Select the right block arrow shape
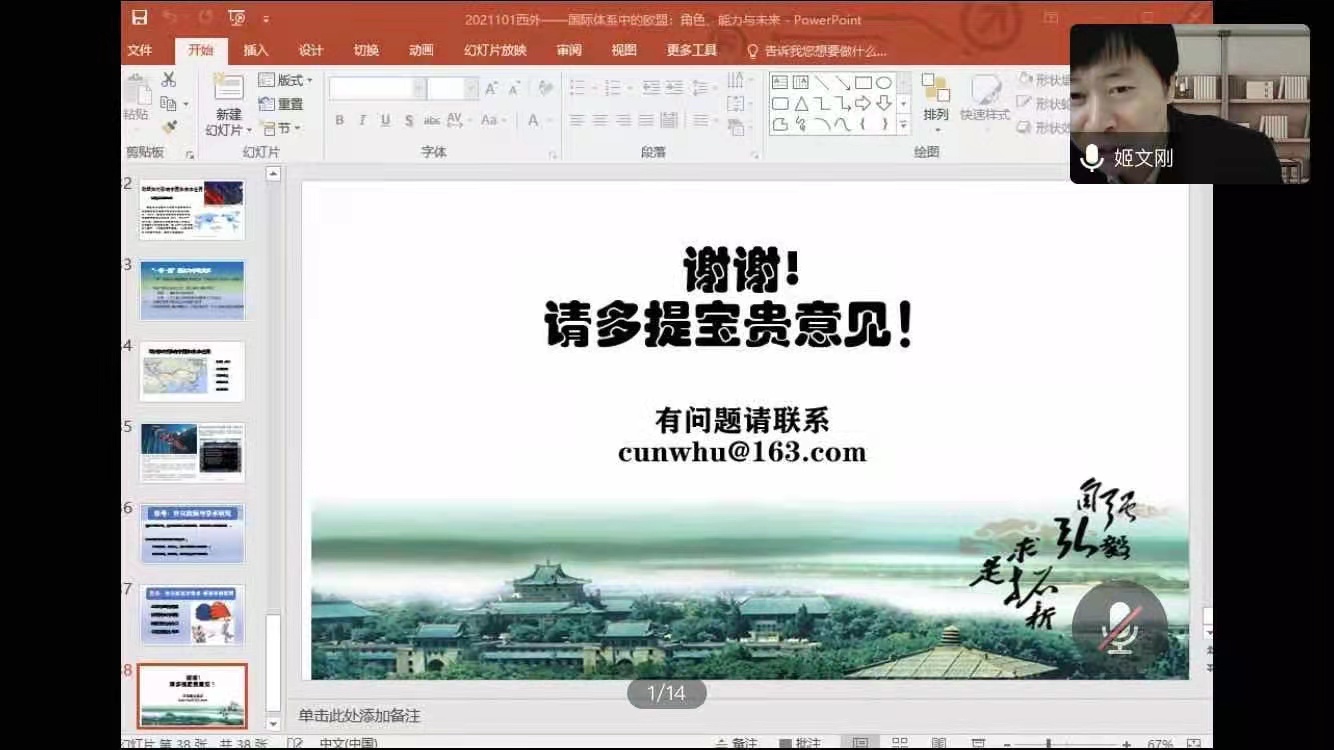Viewport: 1334px width, 750px height. tap(863, 103)
